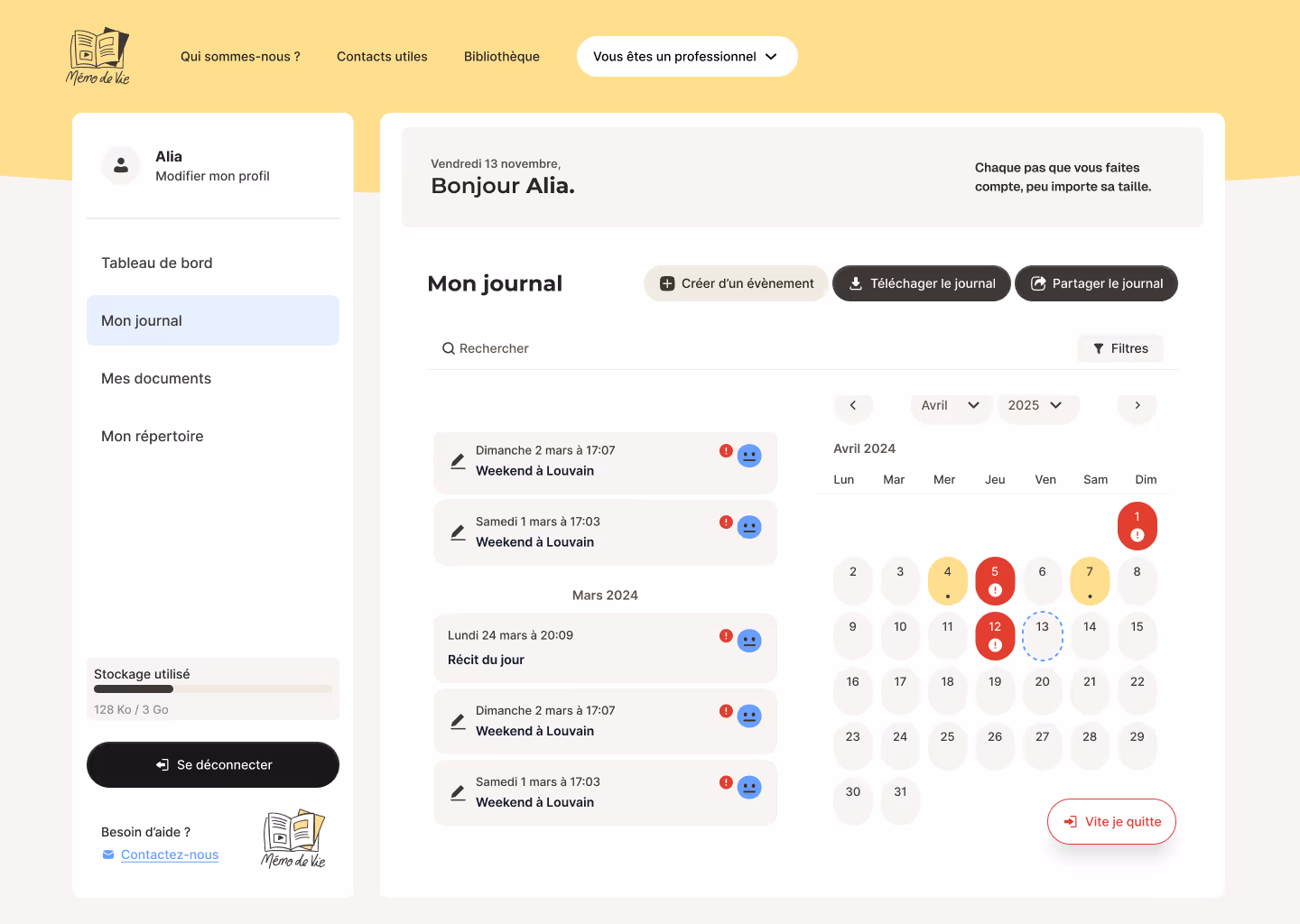The image size is (1300, 924).
Task: Click Télécharger le journal button
Action: coord(921,283)
